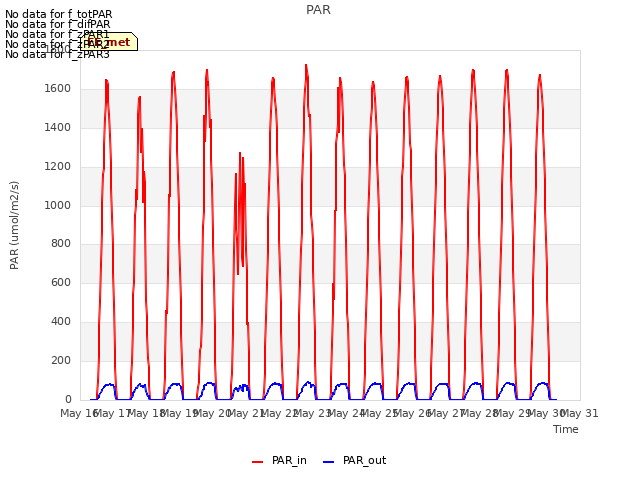The width and height of the screenshot is (640, 480).
Task: Click the 200 y-axis tick label
Action: tap(61, 360)
